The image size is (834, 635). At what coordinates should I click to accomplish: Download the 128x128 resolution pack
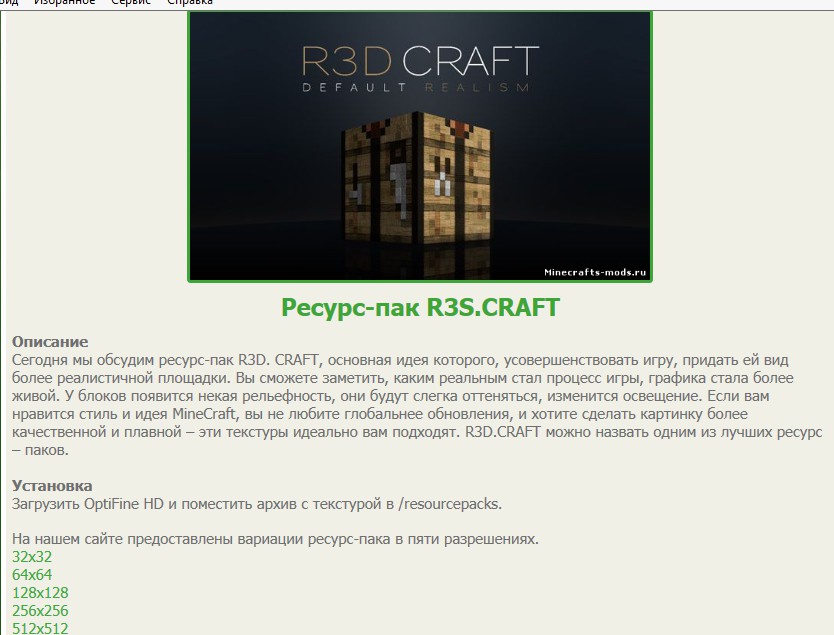pyautogui.click(x=40, y=593)
